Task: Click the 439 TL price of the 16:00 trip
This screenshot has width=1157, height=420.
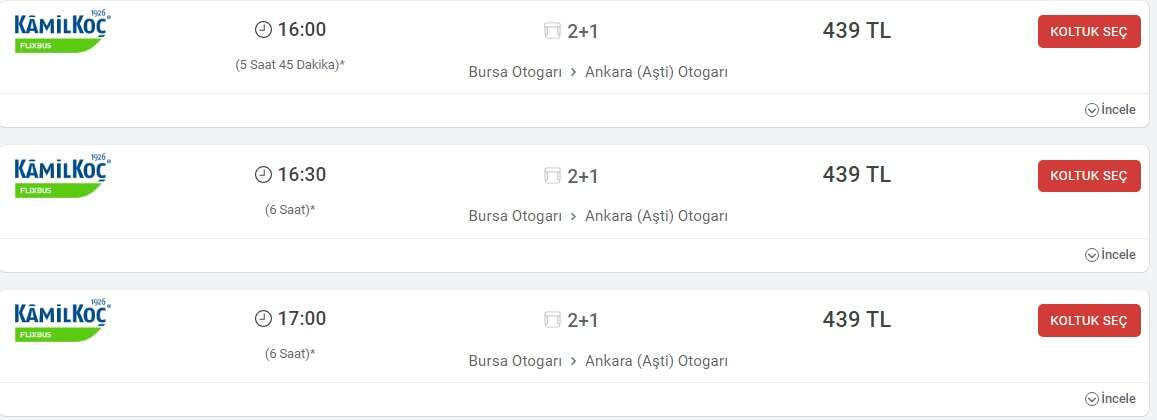Action: 856,30
